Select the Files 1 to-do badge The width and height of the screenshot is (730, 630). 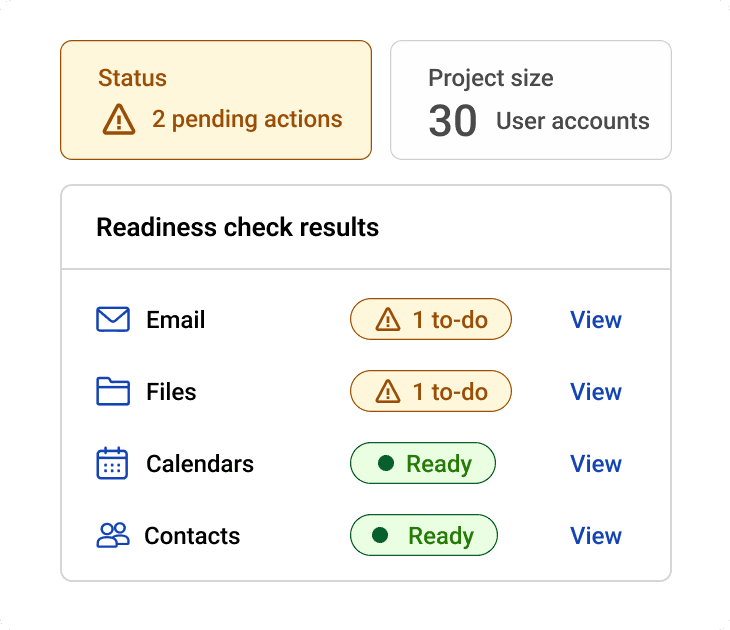pyautogui.click(x=431, y=391)
